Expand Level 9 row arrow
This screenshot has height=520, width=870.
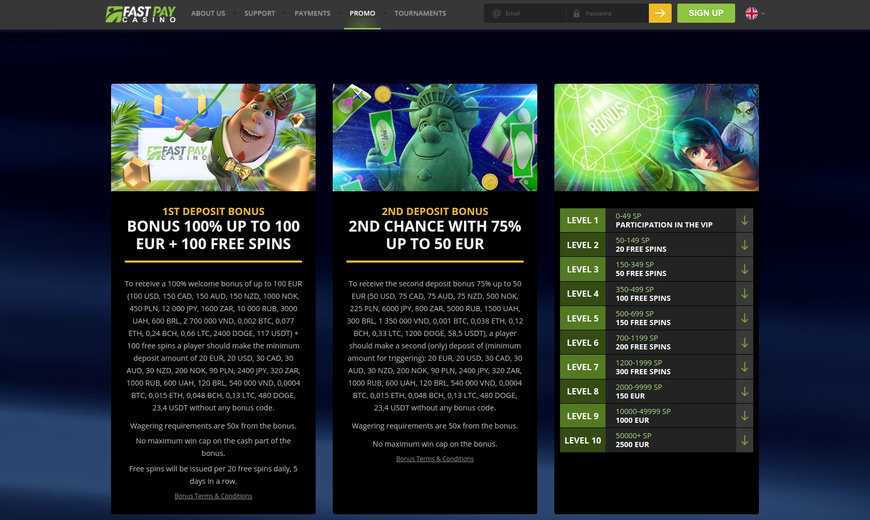pos(745,416)
